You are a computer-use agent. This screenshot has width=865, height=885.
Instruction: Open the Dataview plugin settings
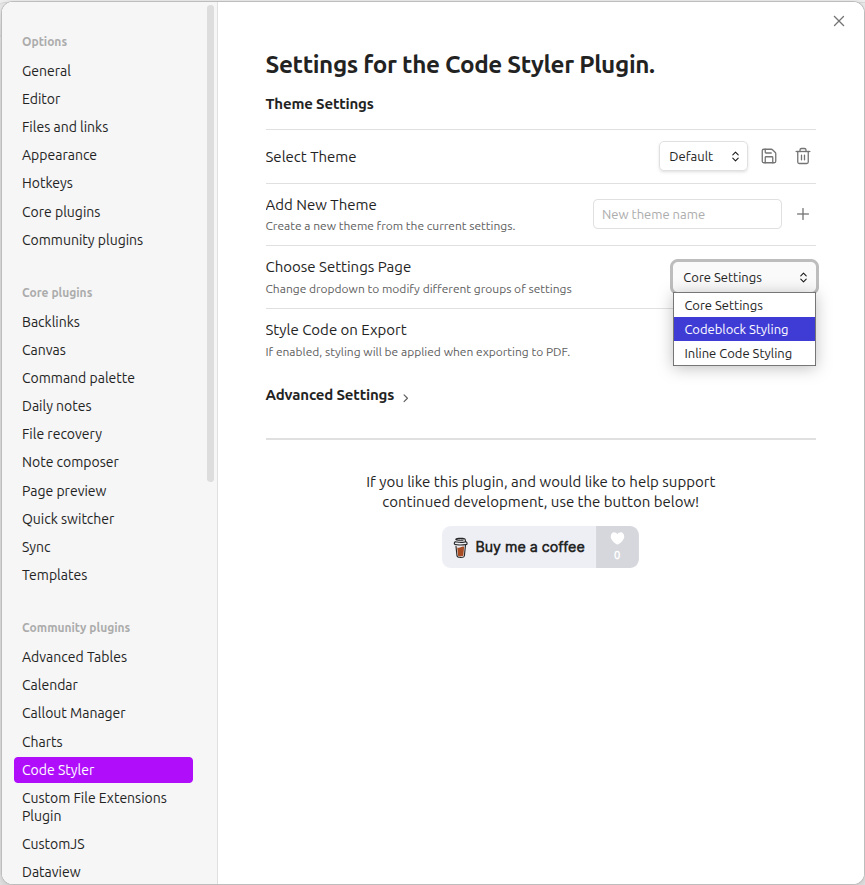tap(51, 872)
